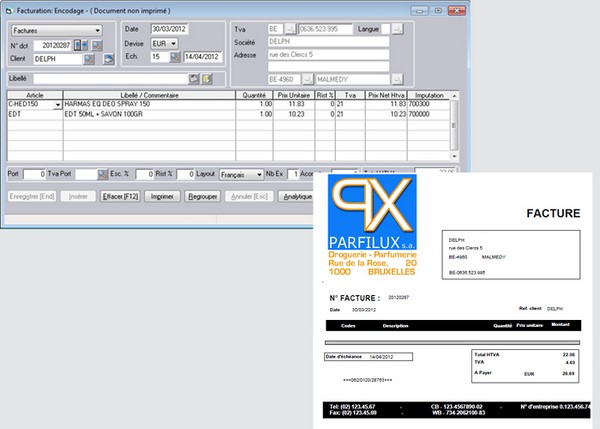Select the HARMAS EQ DEO SPRAY 150 cell
This screenshot has width=600, height=429.
click(149, 104)
